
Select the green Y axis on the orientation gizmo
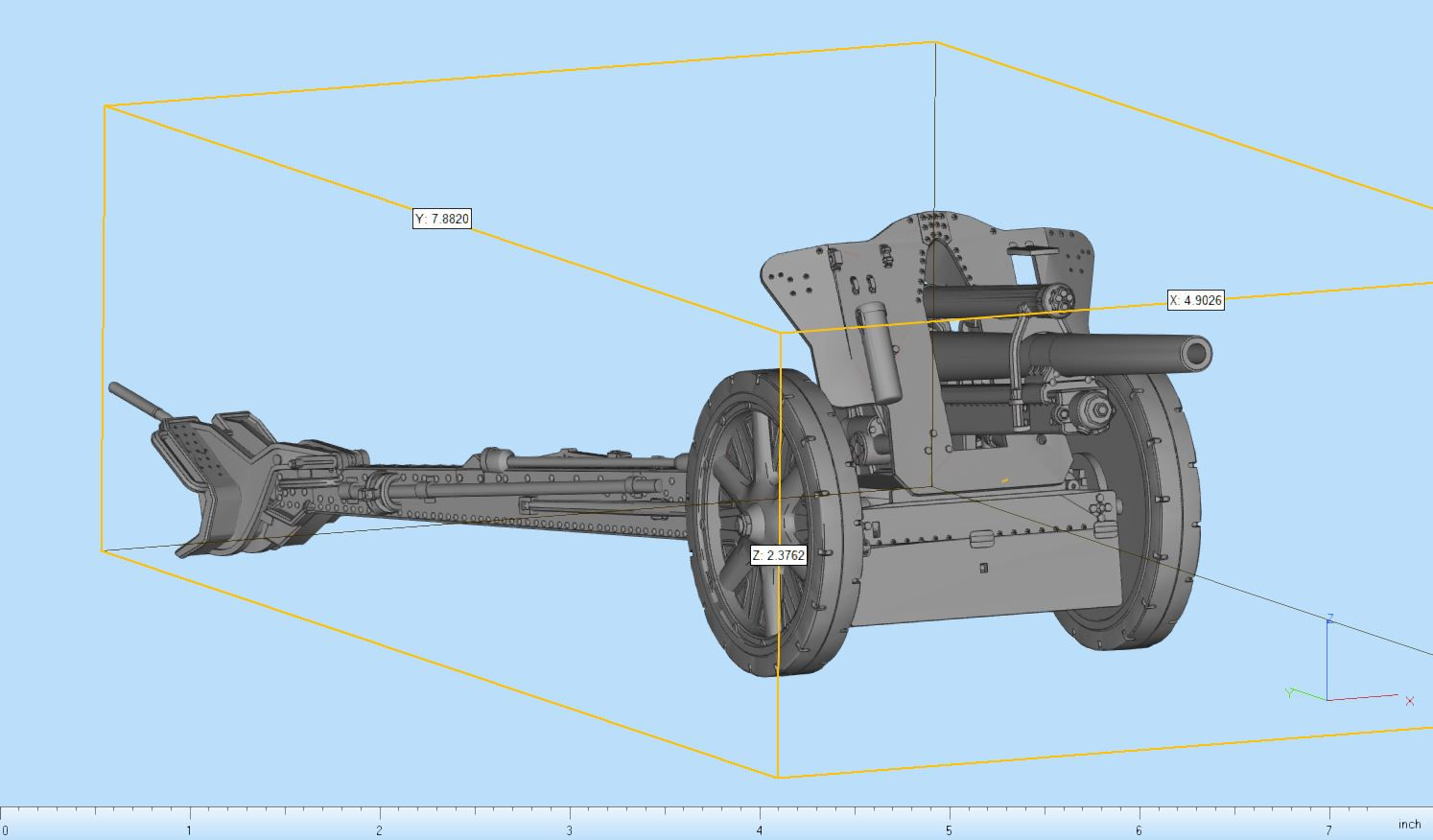(x=1298, y=691)
